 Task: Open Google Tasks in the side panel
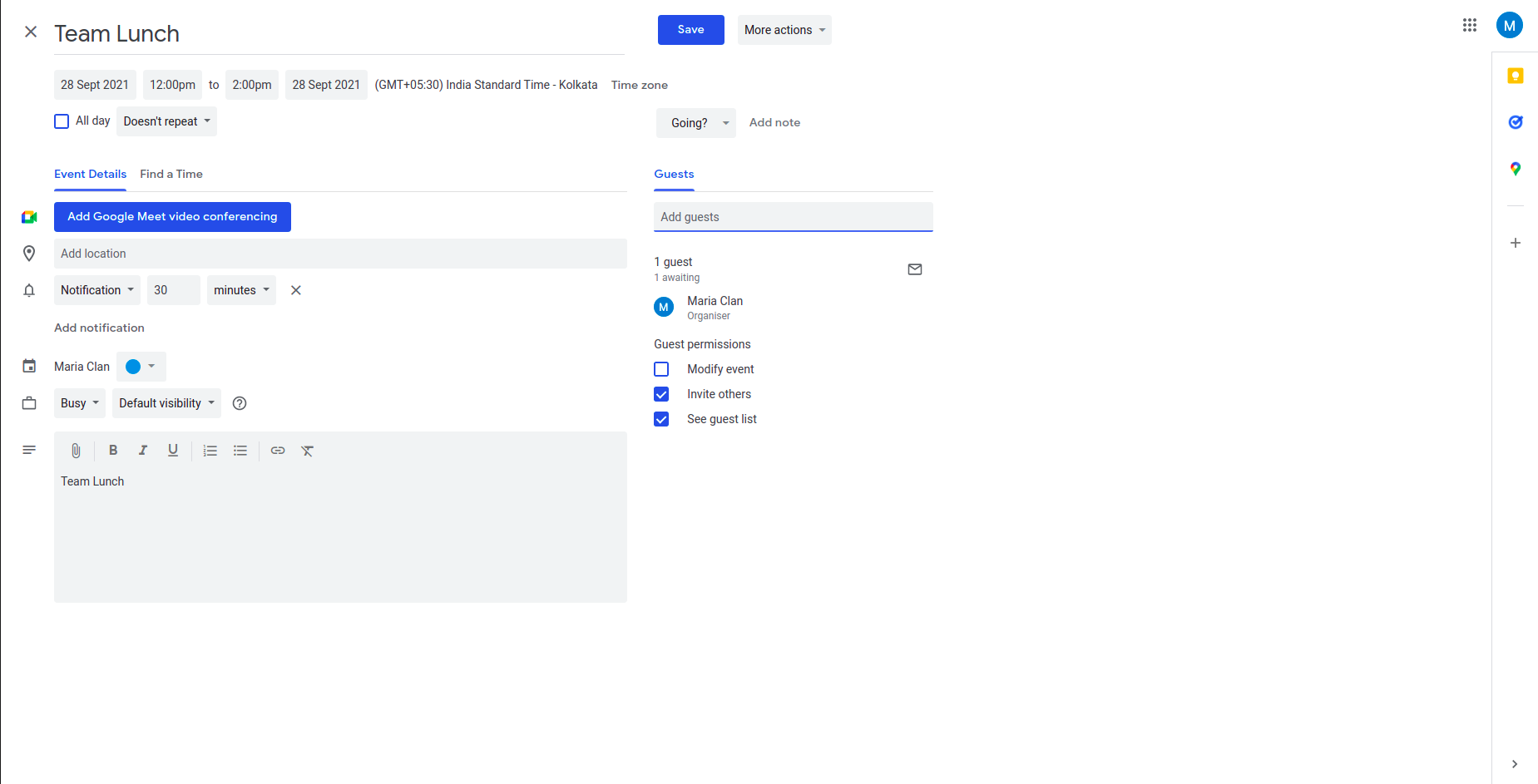click(x=1515, y=122)
